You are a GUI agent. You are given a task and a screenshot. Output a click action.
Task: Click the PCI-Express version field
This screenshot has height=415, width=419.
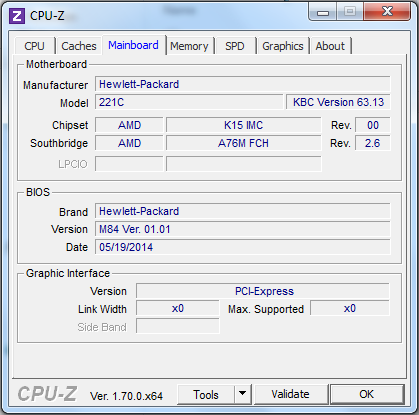coord(263,291)
